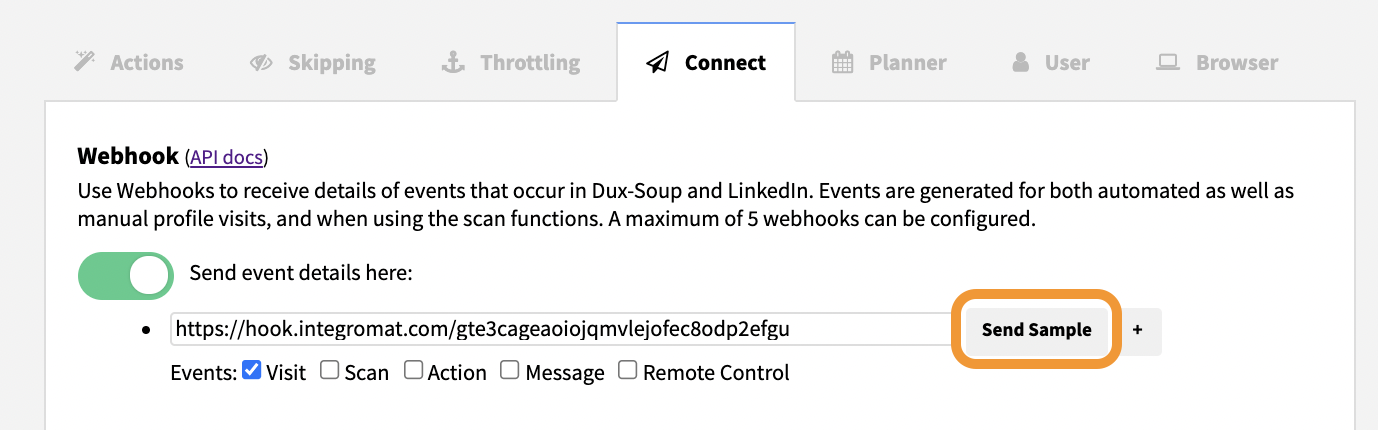The width and height of the screenshot is (1378, 430).
Task: Enable the Scan event checkbox
Action: 329,371
